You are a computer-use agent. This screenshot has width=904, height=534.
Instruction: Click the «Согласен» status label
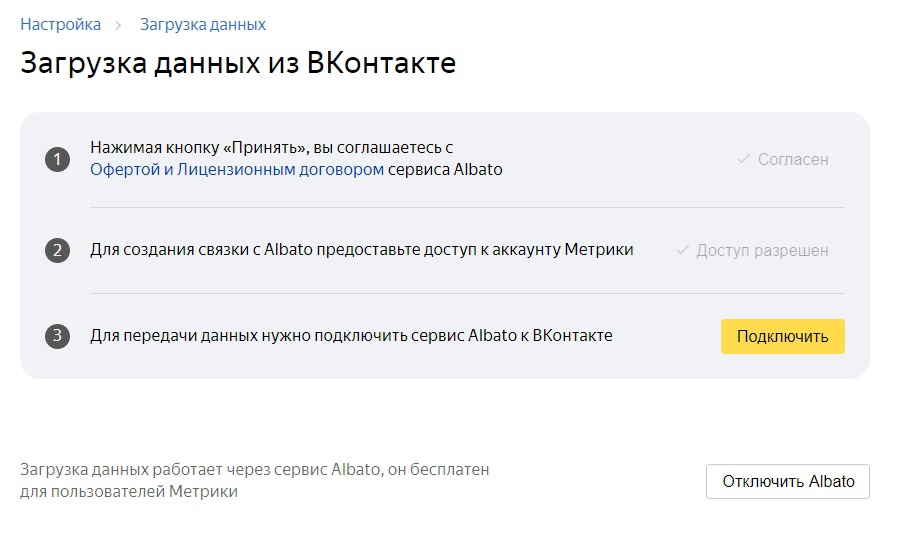pyautogui.click(x=793, y=159)
